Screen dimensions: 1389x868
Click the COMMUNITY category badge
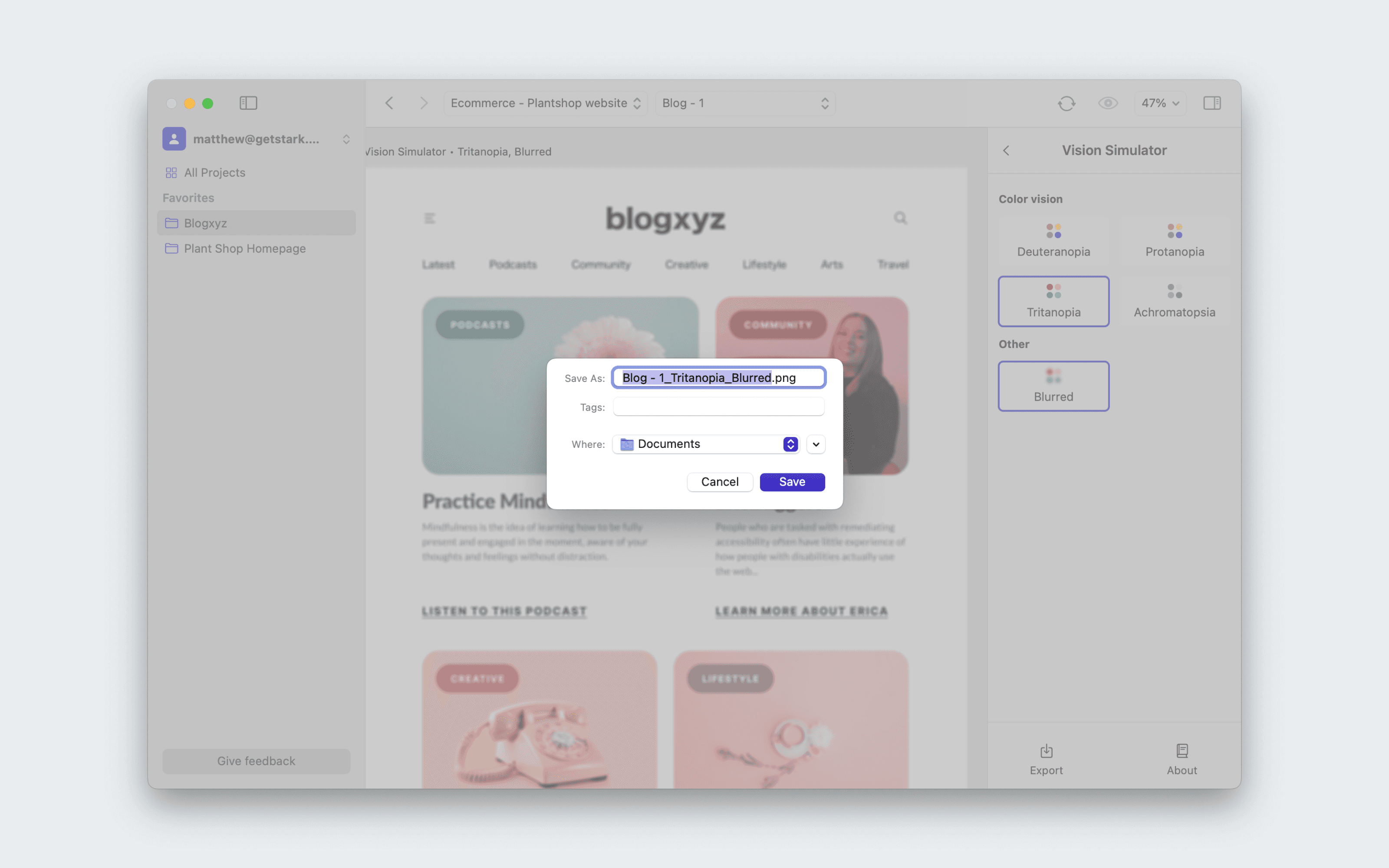click(x=778, y=325)
